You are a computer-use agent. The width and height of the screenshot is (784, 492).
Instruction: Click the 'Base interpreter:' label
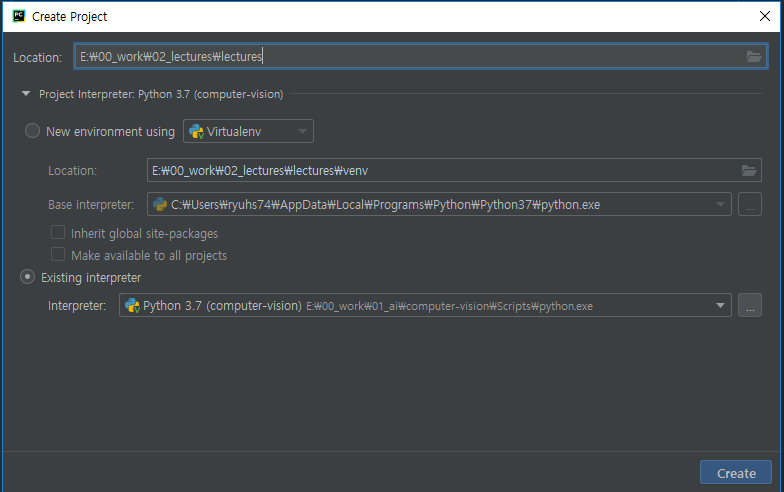pos(91,204)
